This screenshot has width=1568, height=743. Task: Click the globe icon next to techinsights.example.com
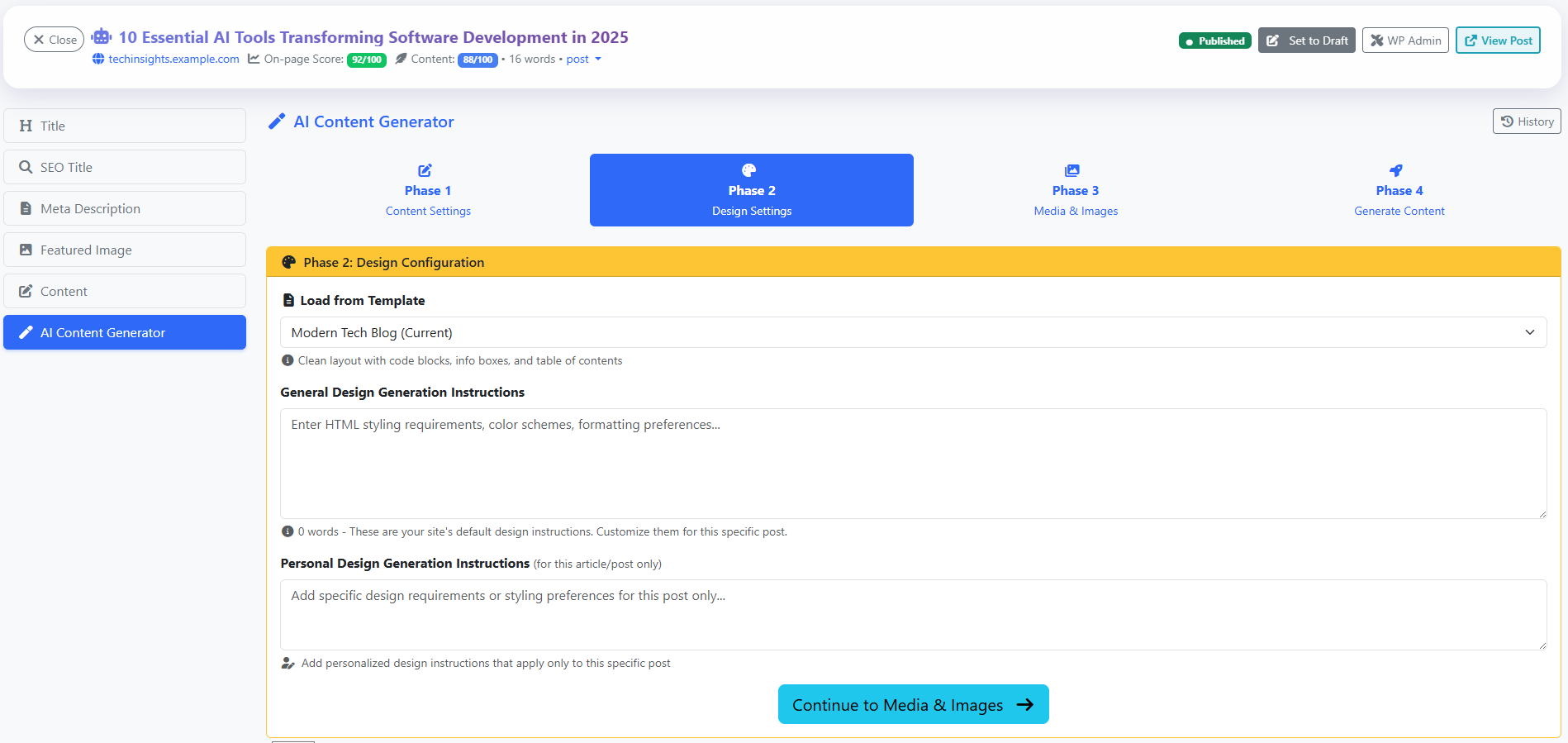coord(98,59)
